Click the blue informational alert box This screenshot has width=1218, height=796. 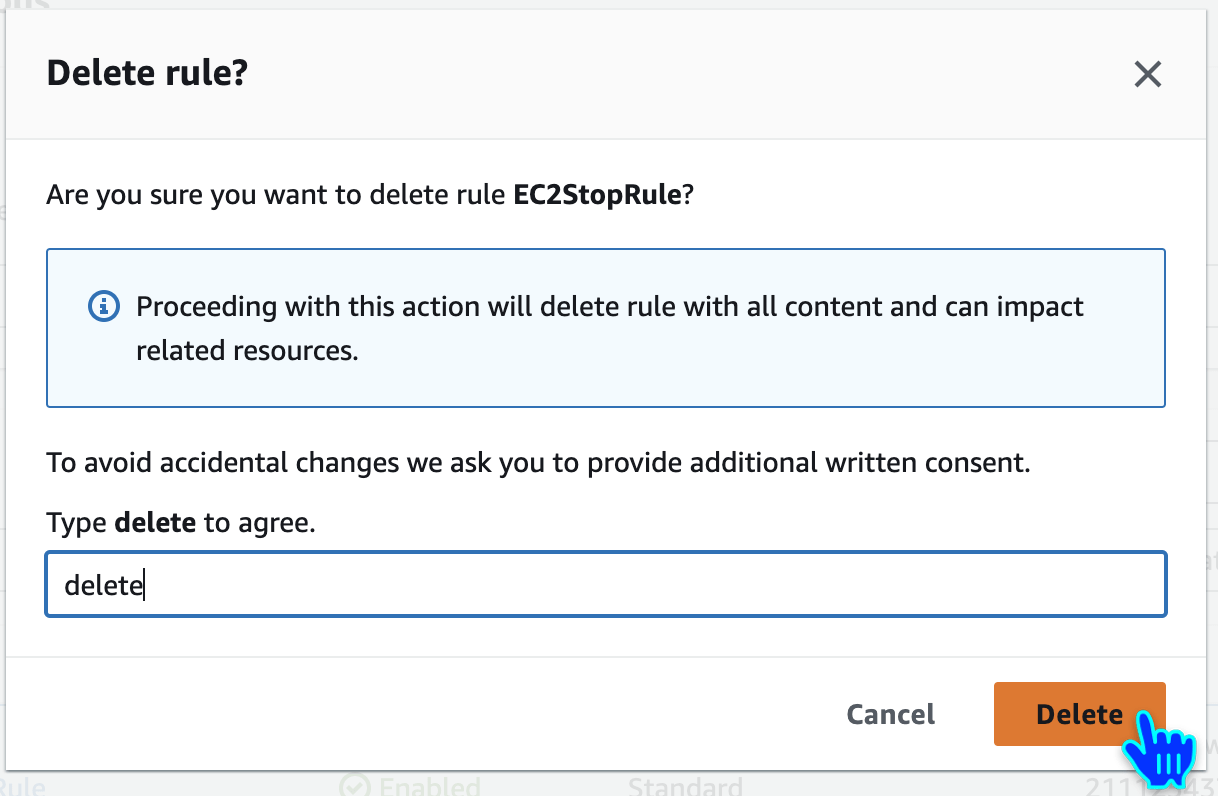coord(606,328)
